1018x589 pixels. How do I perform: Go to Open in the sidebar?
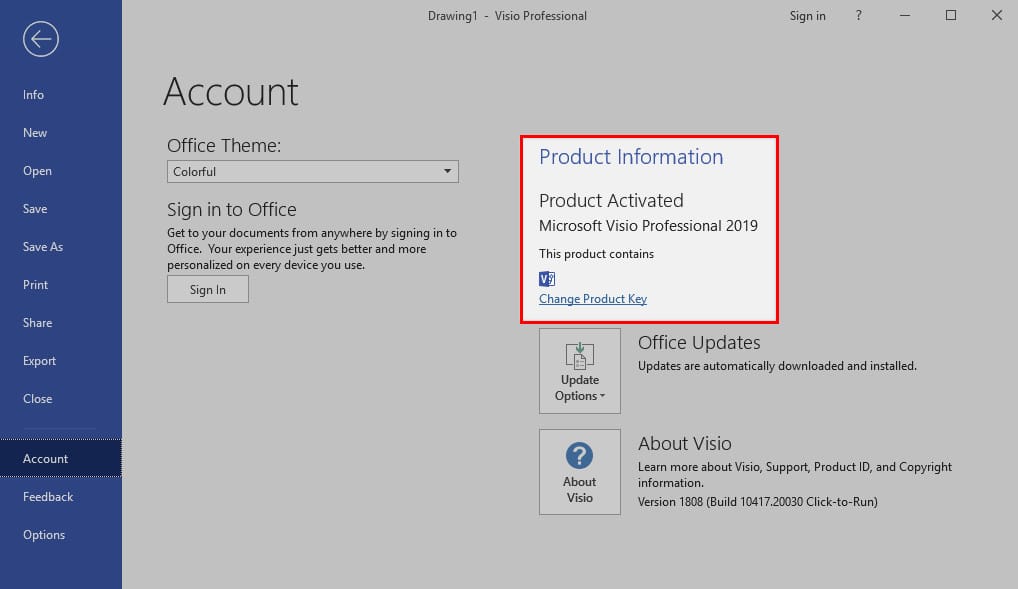(x=37, y=171)
